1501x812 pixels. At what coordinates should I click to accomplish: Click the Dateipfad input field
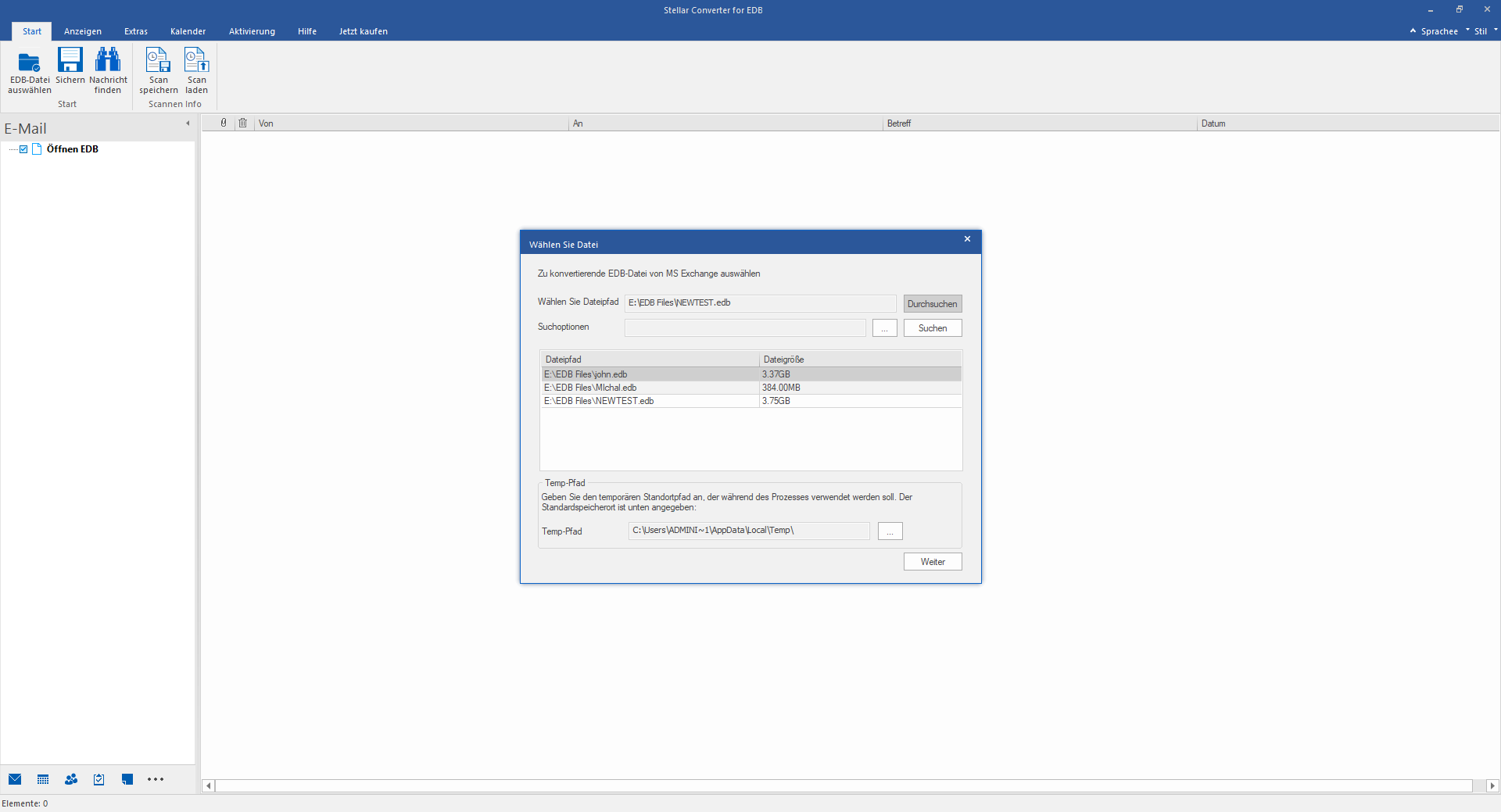(x=760, y=303)
